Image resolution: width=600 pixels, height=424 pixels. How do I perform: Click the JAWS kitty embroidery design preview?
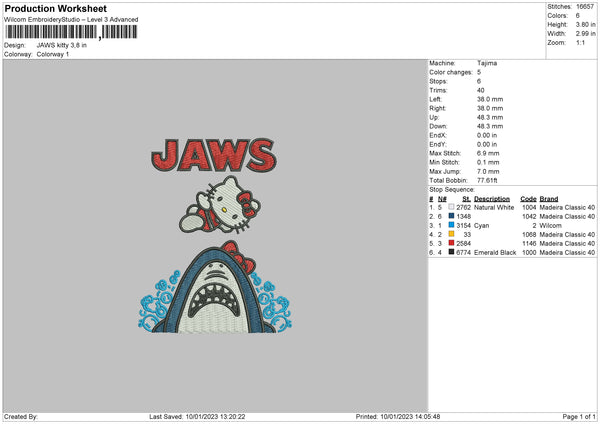[x=214, y=235]
